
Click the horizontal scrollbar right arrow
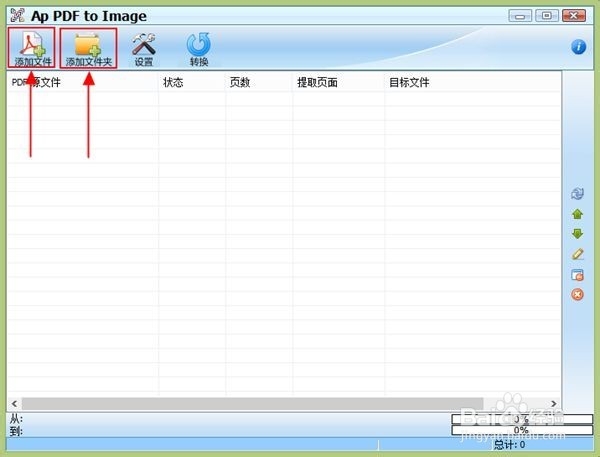click(553, 403)
